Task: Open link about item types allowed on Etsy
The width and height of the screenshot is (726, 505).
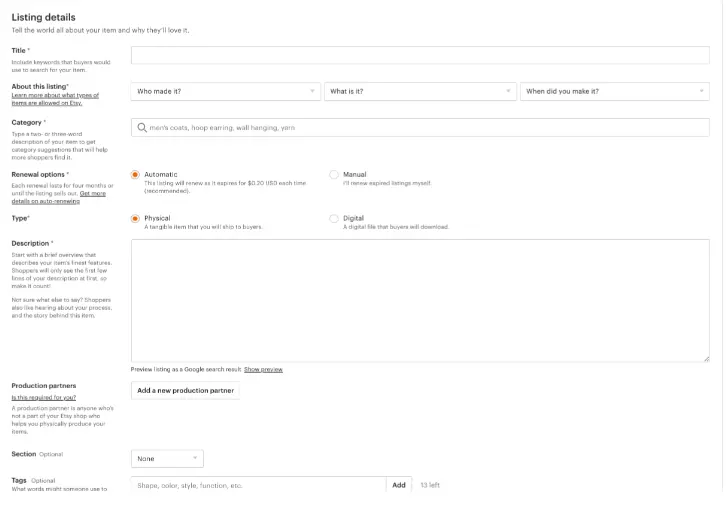Action: pyautogui.click(x=55, y=98)
